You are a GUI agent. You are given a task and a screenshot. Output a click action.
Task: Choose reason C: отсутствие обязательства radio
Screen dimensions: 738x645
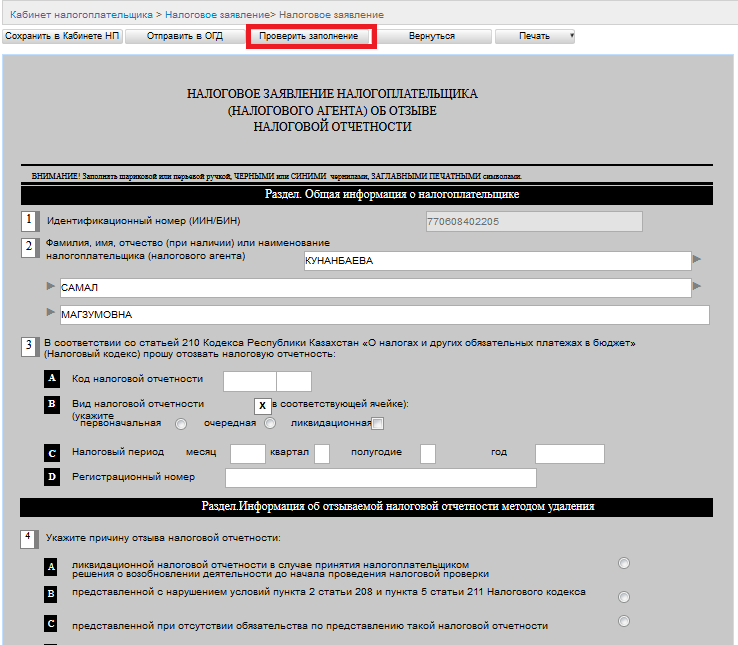pyautogui.click(x=624, y=621)
